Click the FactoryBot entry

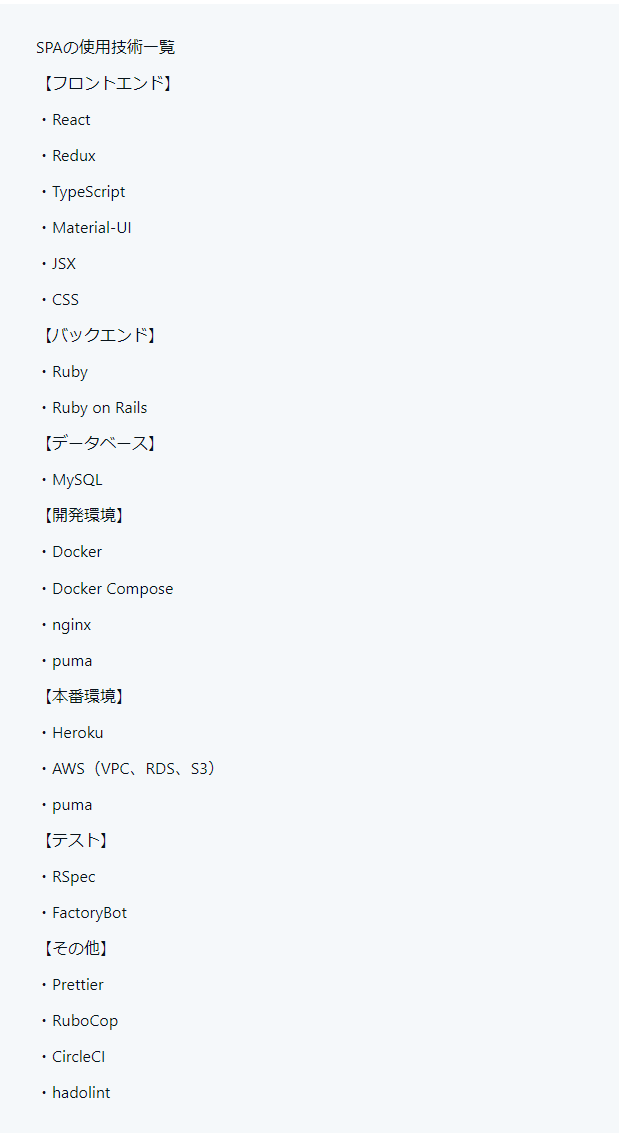point(89,913)
